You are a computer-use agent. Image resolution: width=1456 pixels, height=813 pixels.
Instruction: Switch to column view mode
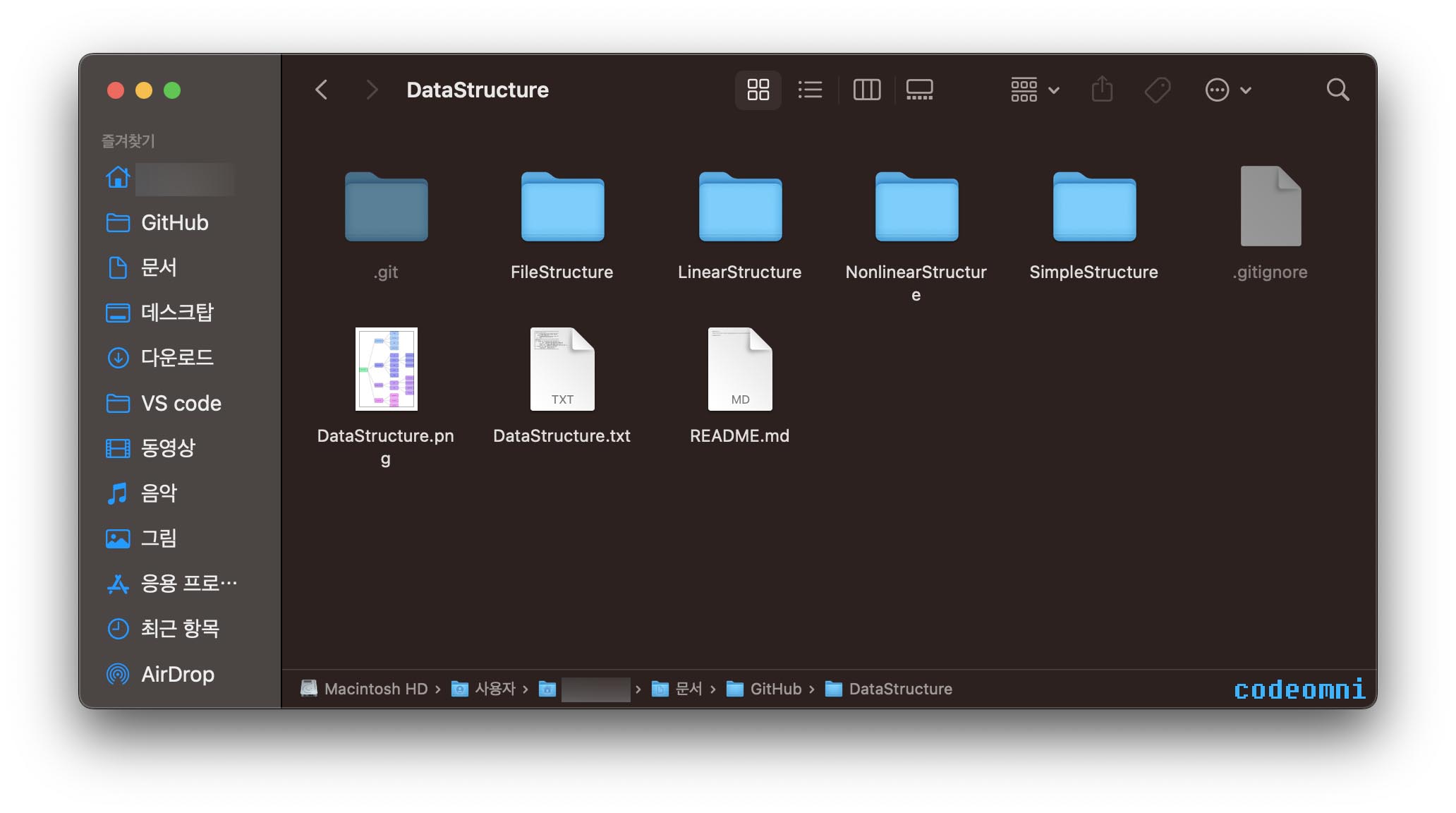coord(866,90)
